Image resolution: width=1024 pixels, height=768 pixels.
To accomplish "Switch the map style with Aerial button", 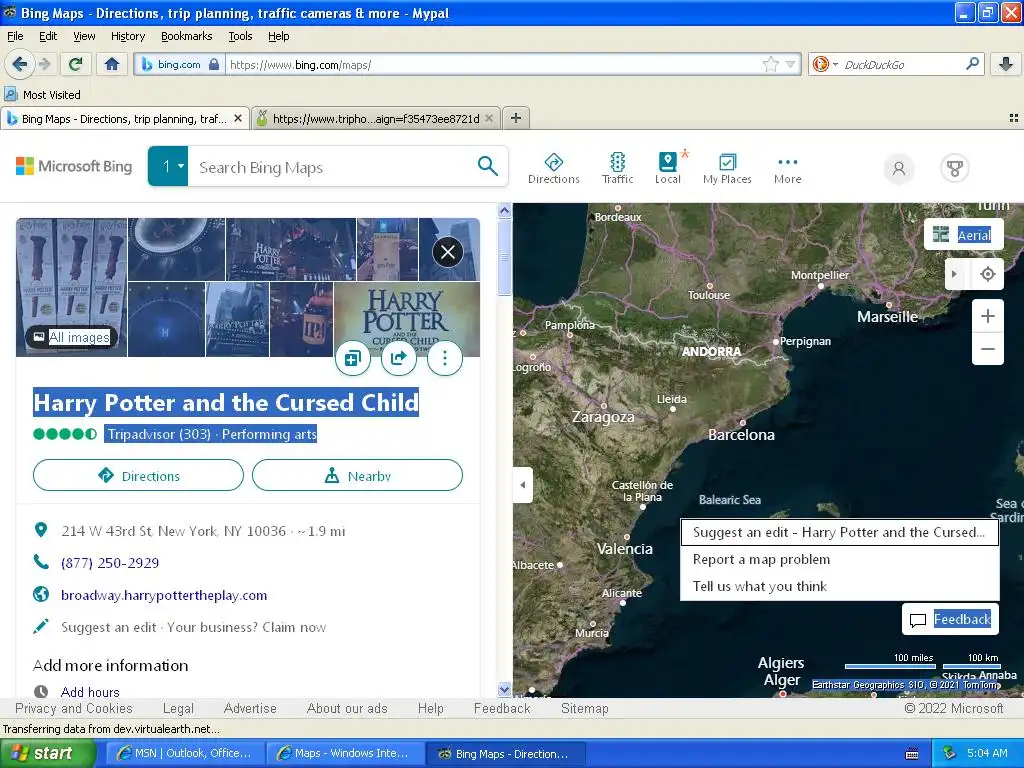I will (963, 234).
